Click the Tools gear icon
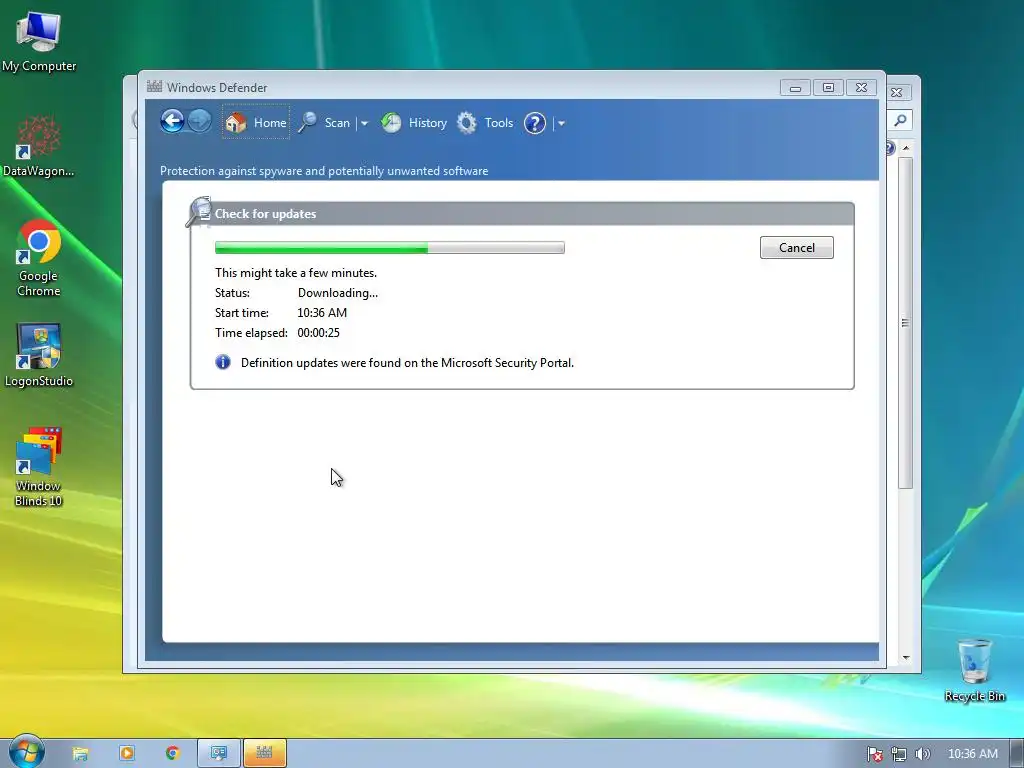This screenshot has height=768, width=1024. (467, 122)
